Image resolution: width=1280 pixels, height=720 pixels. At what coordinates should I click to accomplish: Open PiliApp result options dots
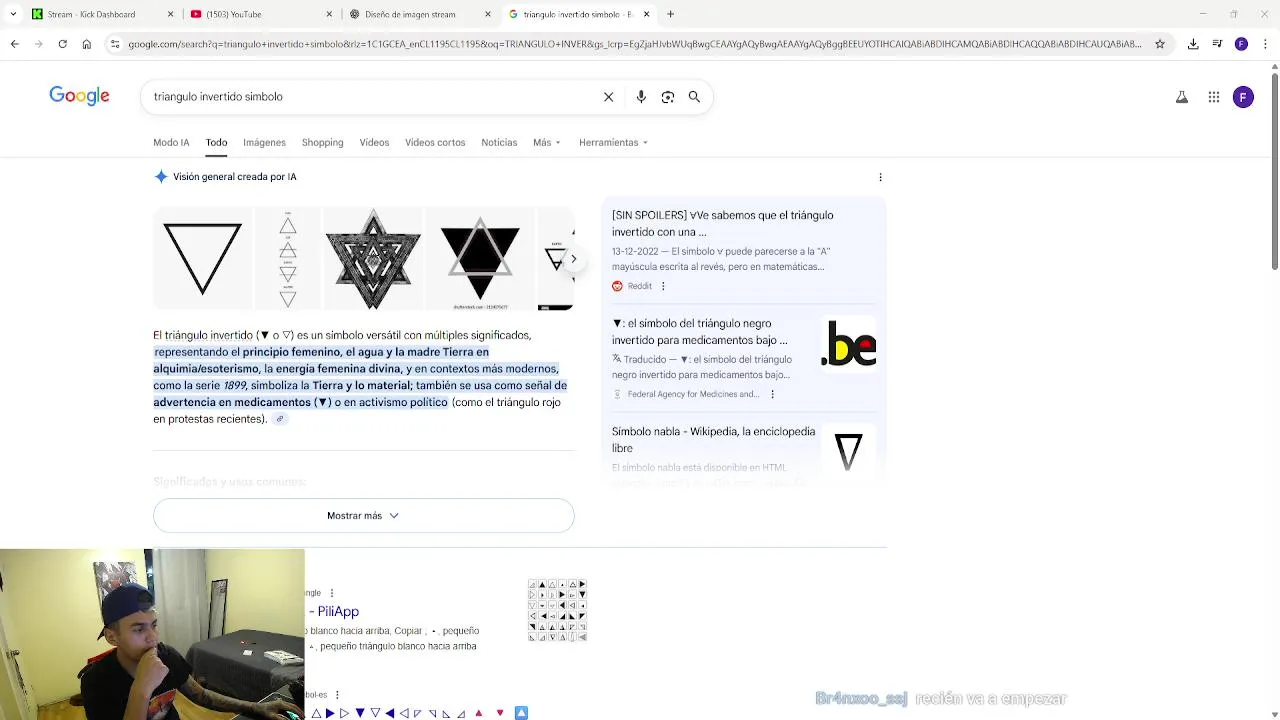click(332, 593)
